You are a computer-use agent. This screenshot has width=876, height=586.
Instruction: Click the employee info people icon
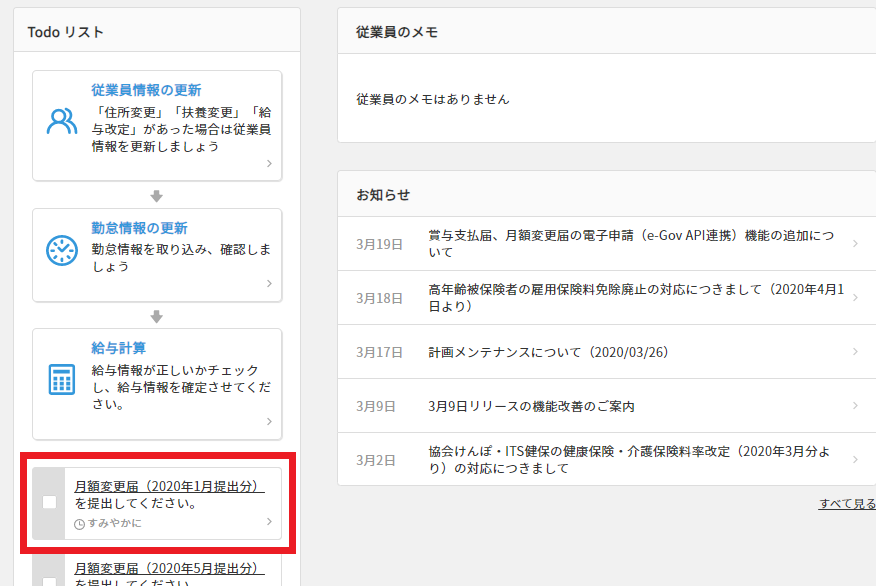tap(62, 121)
